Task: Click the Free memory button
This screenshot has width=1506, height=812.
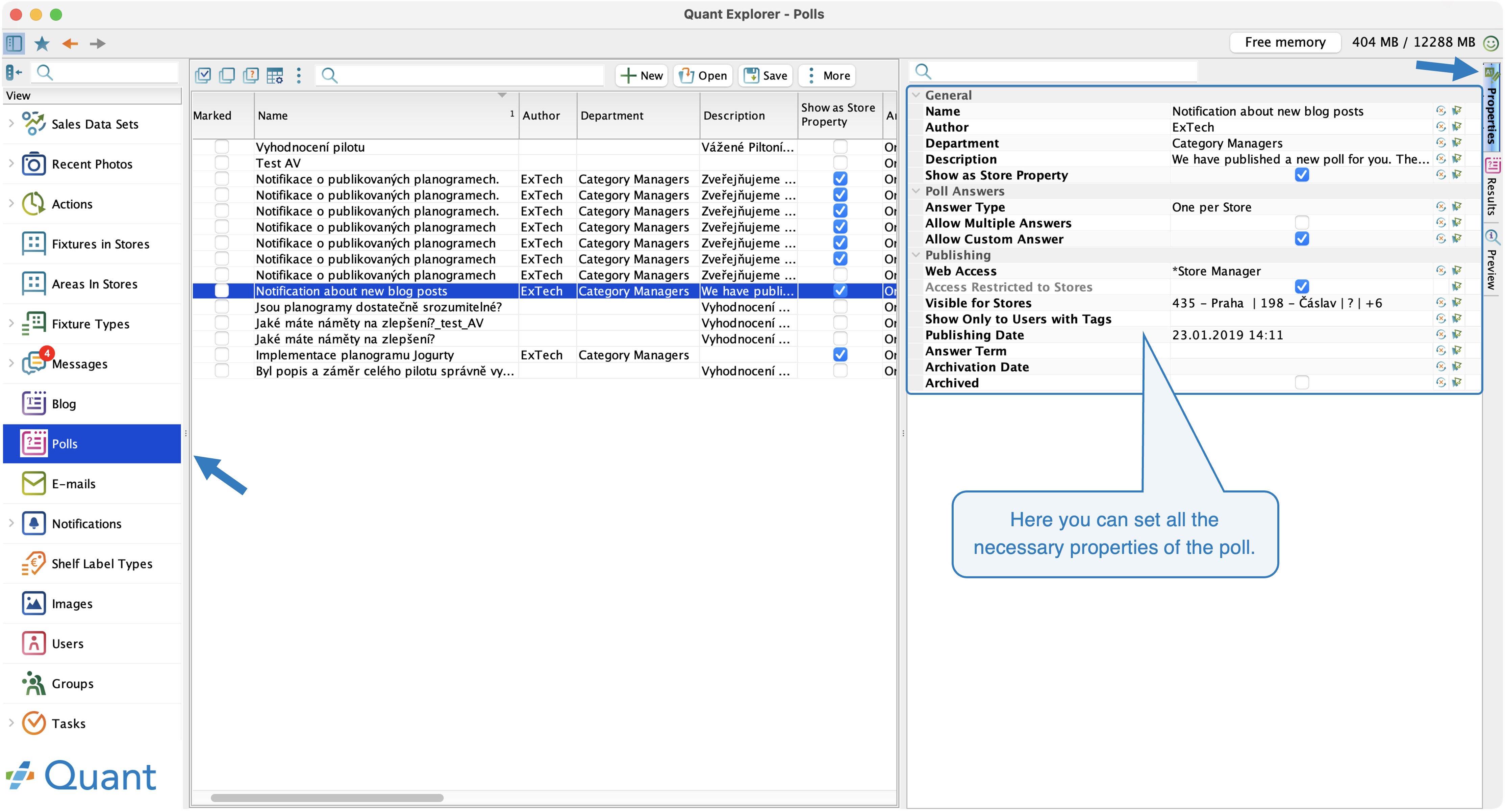Action: pyautogui.click(x=1285, y=42)
